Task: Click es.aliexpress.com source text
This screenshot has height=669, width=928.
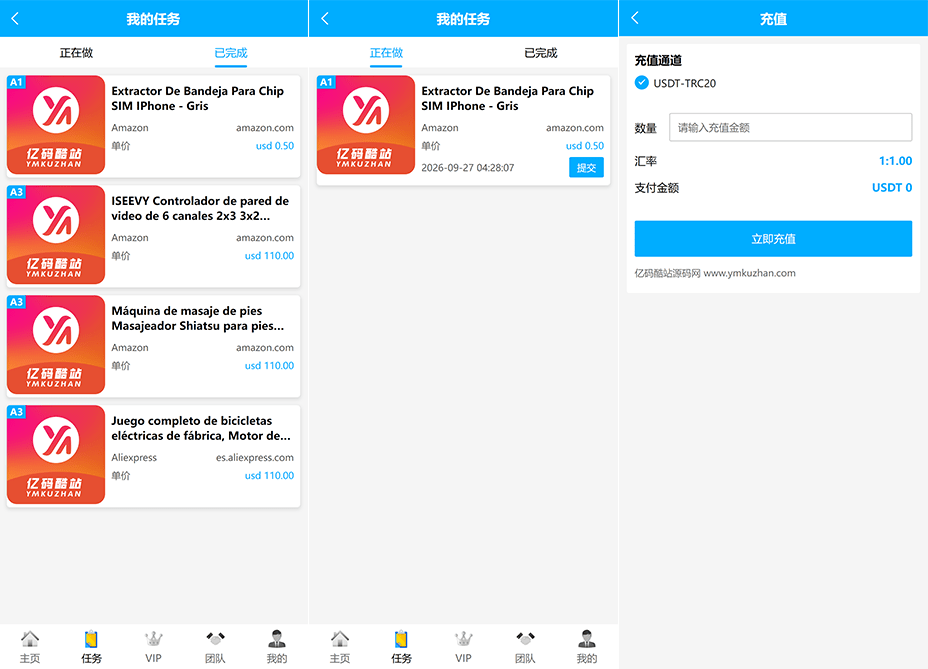Action: (x=254, y=458)
